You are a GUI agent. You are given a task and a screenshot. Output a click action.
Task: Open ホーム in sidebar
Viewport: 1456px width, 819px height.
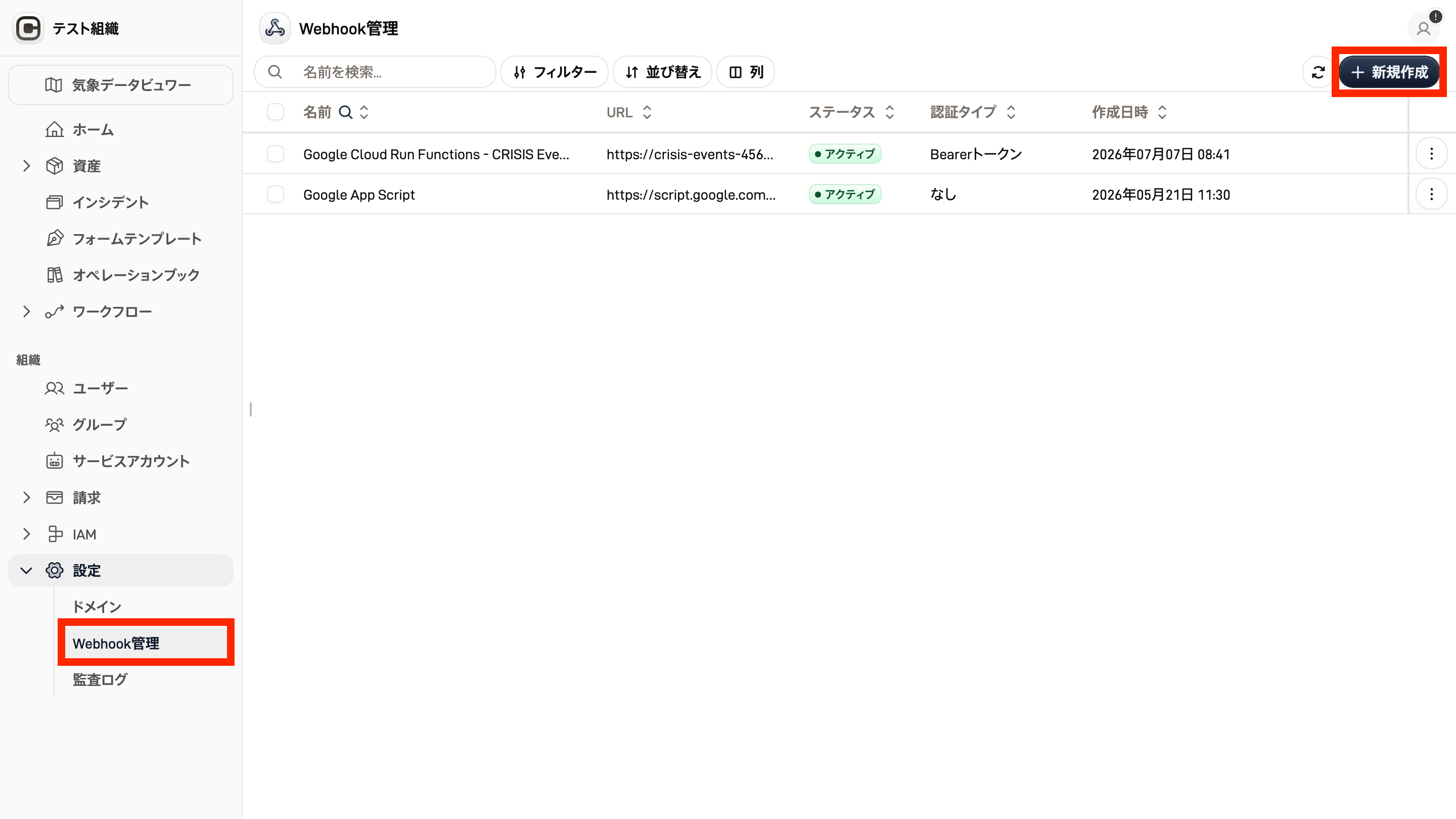tap(121, 129)
